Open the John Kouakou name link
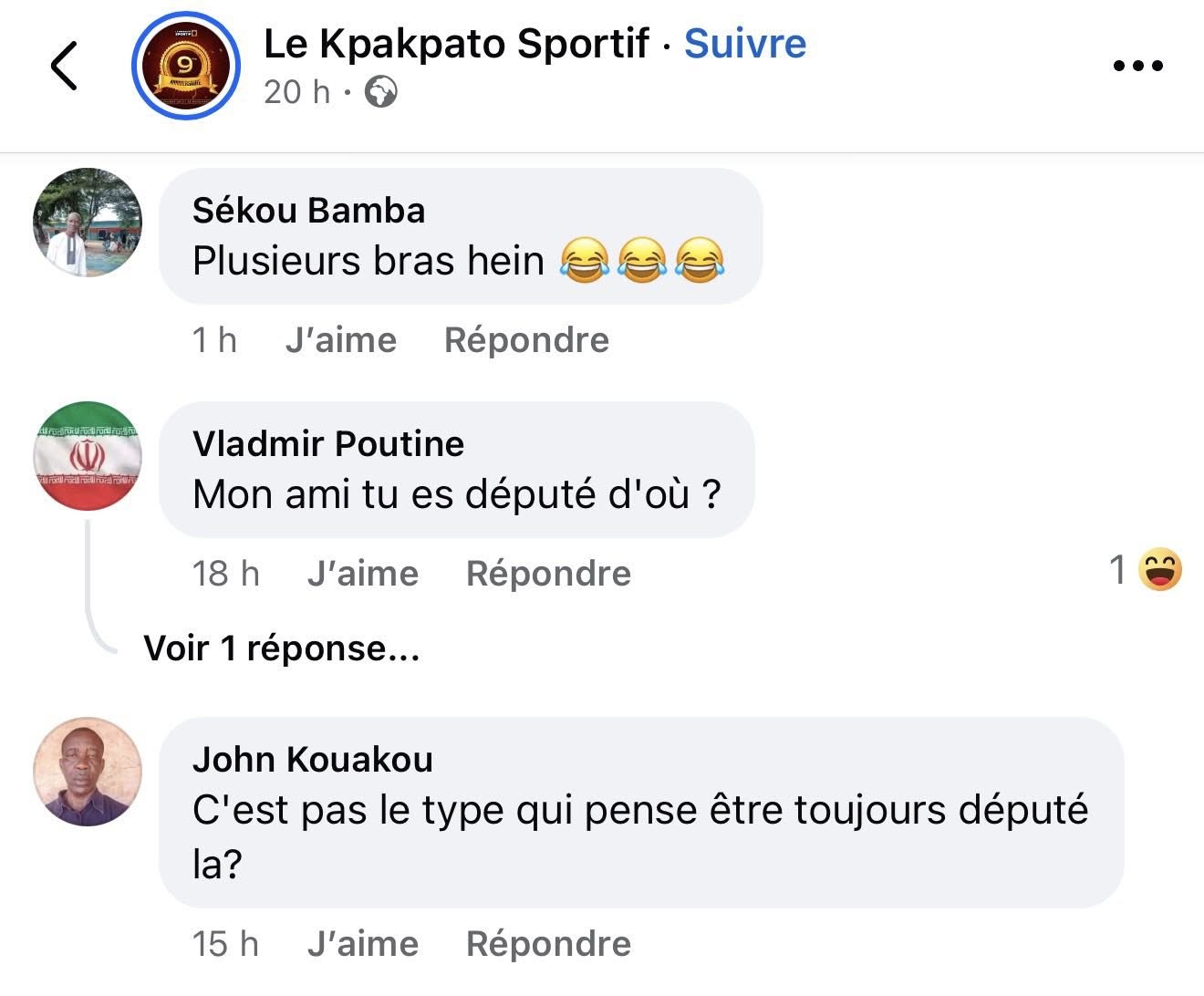Viewport: 1204px width, 996px height. coord(312,760)
